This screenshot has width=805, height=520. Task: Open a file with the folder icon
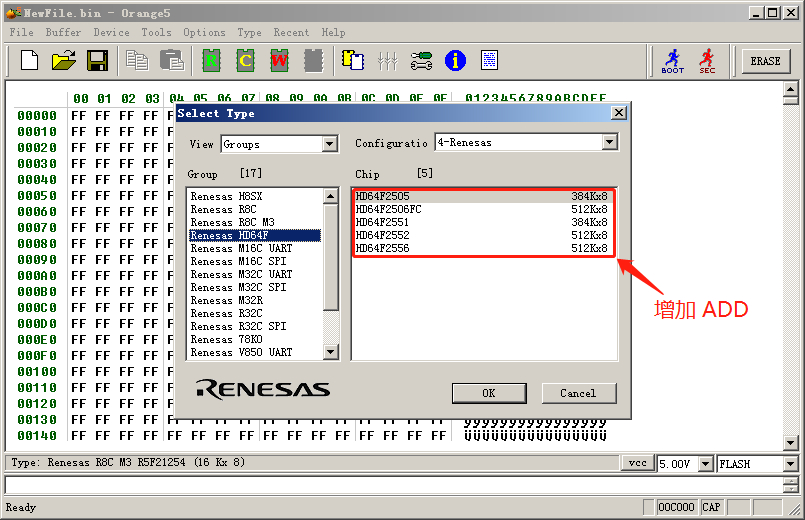pyautogui.click(x=64, y=61)
